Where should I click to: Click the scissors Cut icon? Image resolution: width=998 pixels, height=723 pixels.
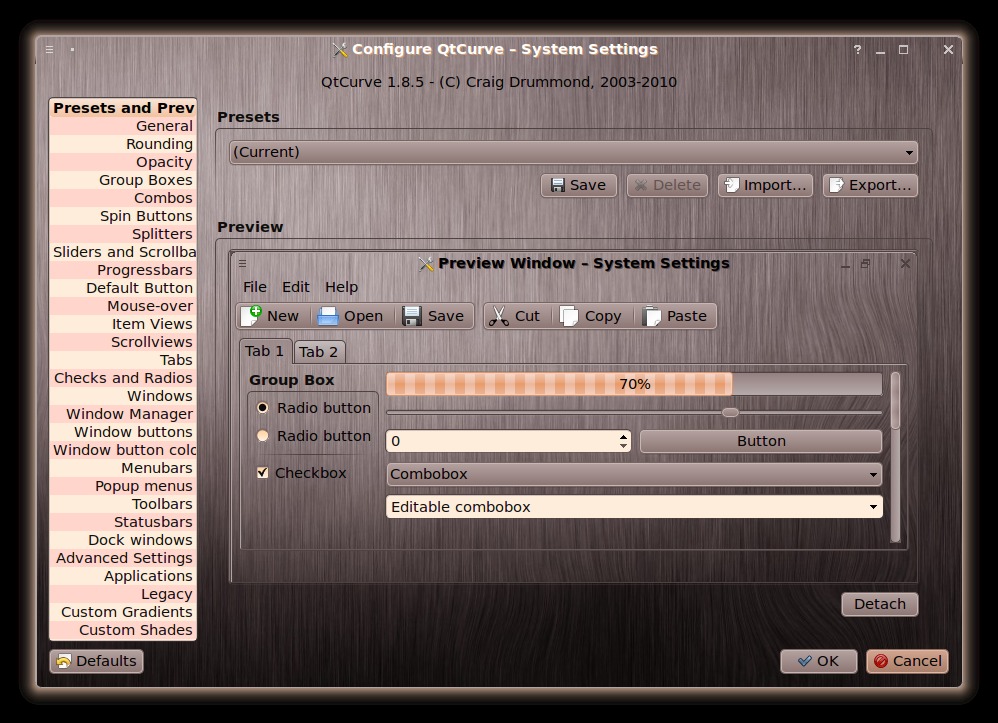[x=499, y=316]
